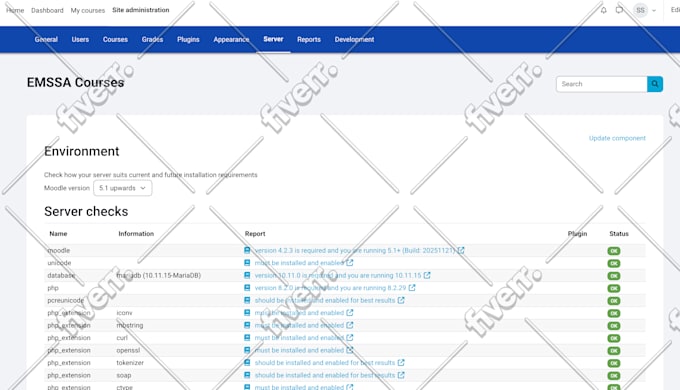
Task: Click the book icon in database row
Action: tap(247, 275)
